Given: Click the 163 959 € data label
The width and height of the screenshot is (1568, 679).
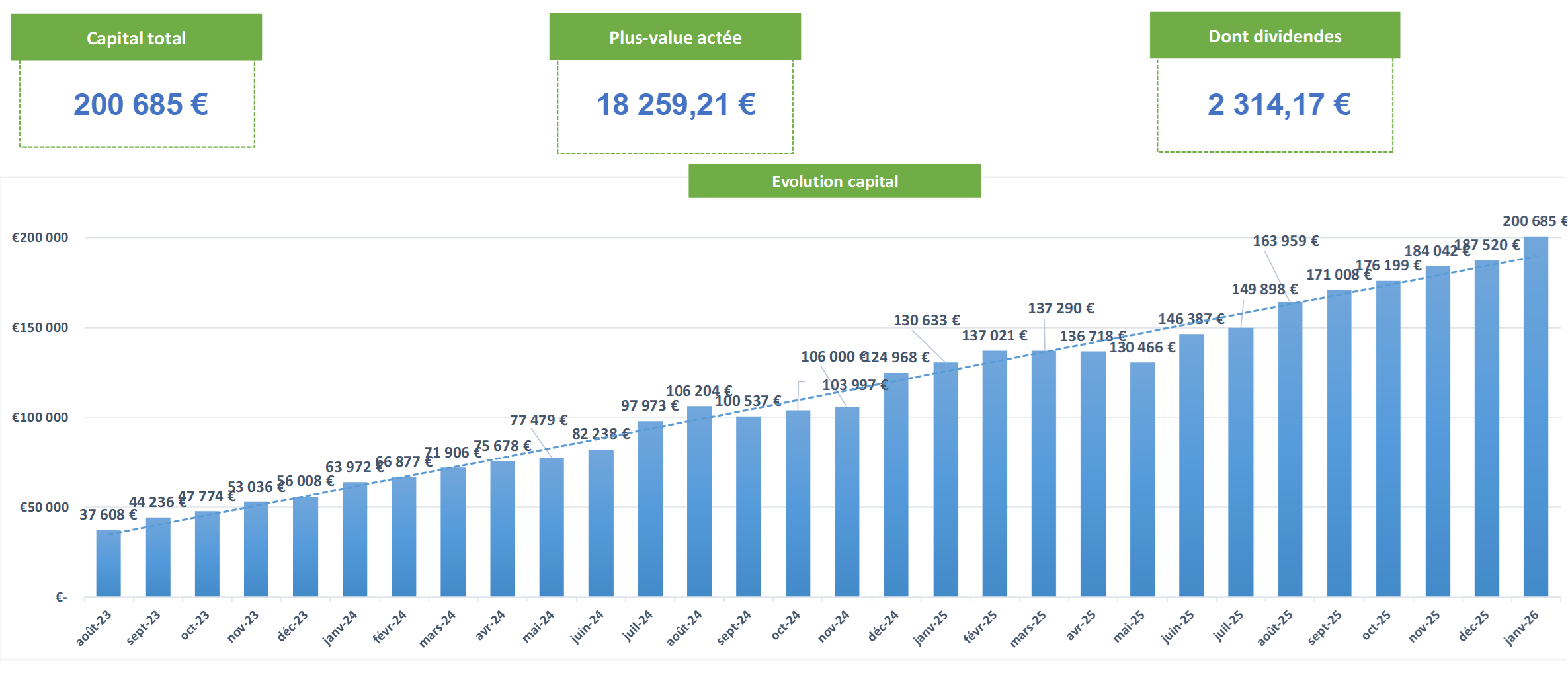Looking at the screenshot, I should [x=1285, y=241].
